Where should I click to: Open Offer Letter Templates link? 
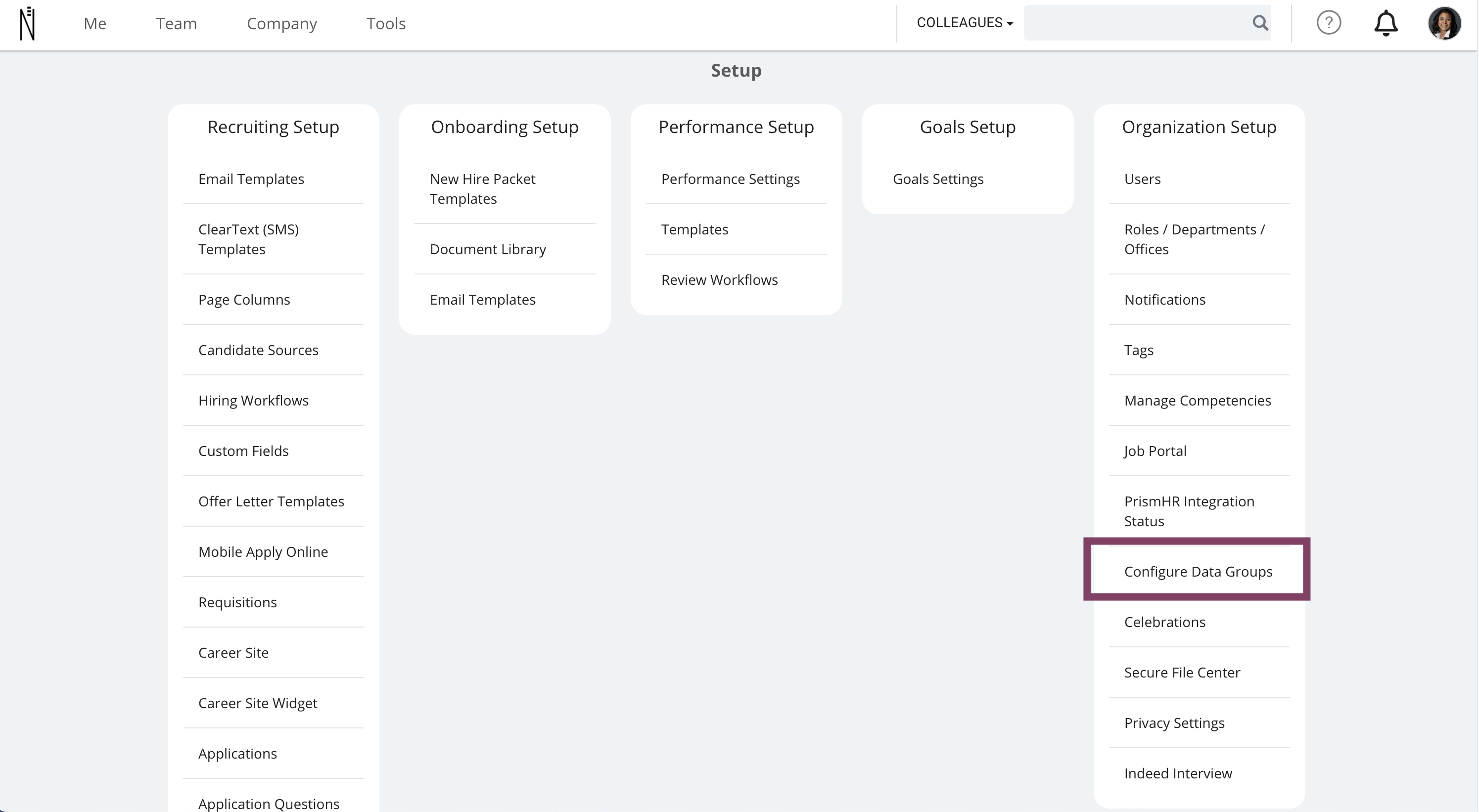271,501
